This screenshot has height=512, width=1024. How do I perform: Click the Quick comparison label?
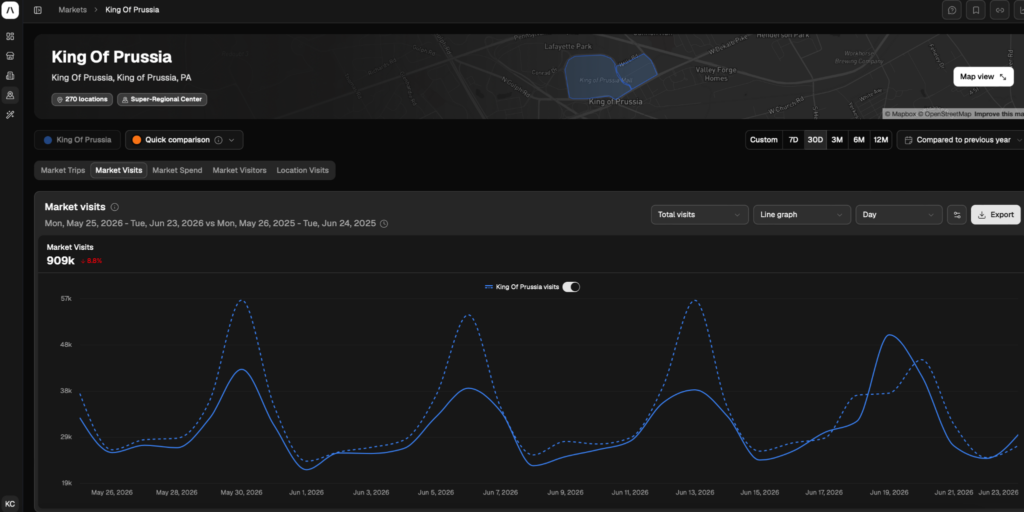[177, 140]
